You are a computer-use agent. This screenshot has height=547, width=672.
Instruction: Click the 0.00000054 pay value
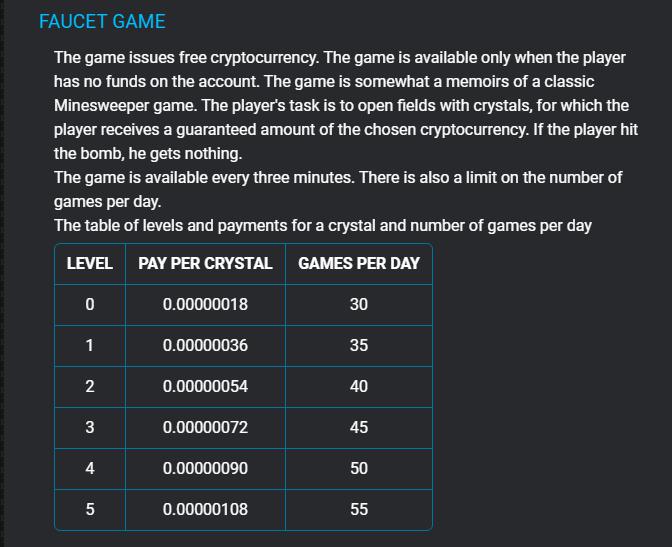pos(205,387)
